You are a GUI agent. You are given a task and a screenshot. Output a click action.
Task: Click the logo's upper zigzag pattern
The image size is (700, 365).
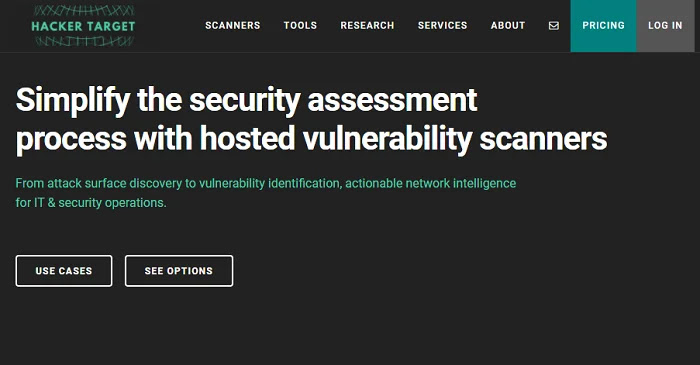tap(84, 11)
